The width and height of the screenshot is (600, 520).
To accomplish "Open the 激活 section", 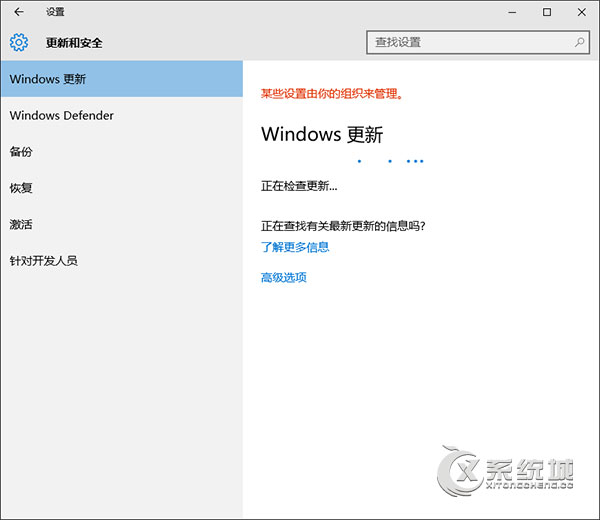I will pyautogui.click(x=122, y=224).
